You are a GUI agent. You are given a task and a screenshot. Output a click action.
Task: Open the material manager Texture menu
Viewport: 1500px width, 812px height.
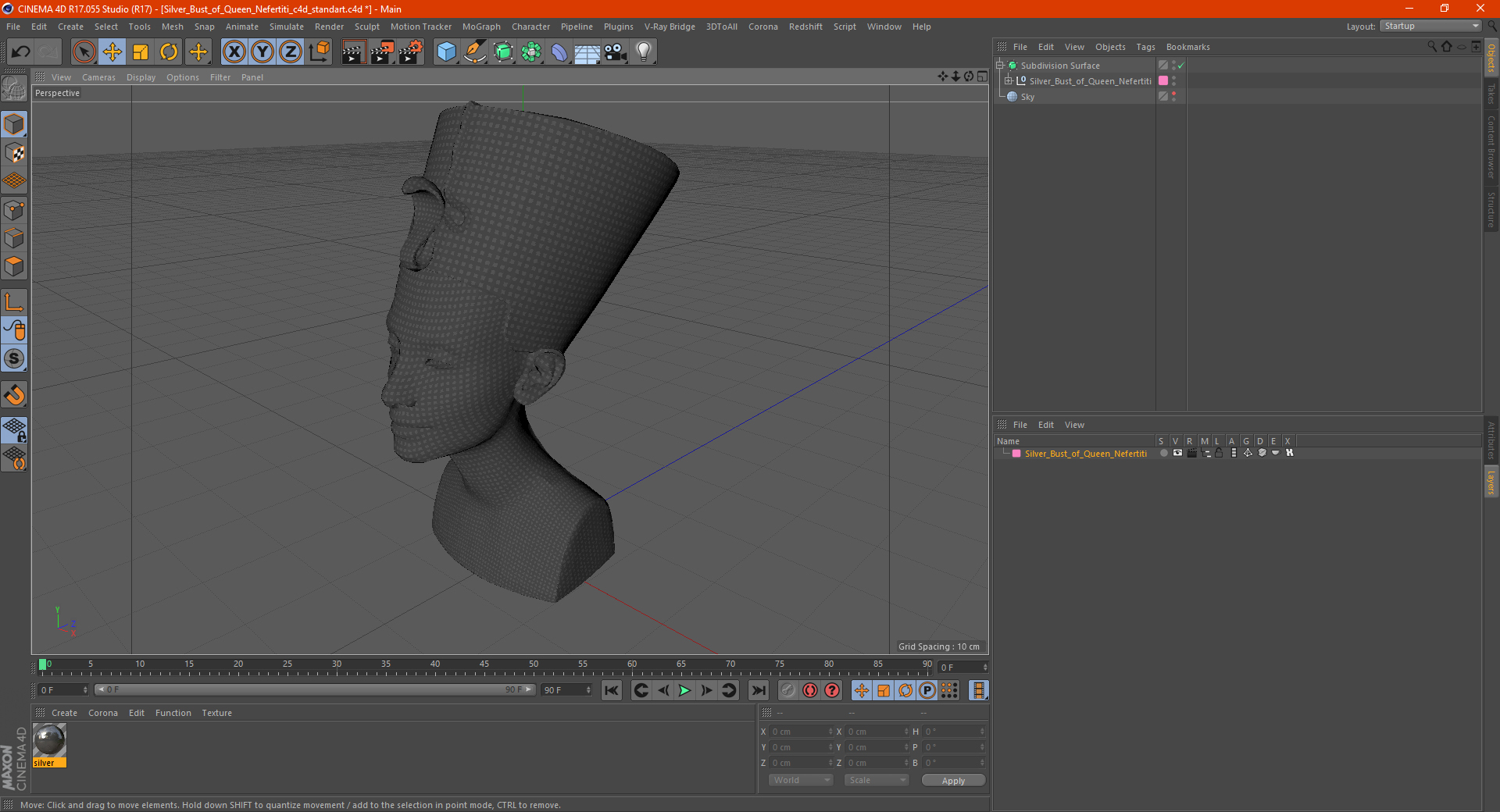tap(216, 713)
